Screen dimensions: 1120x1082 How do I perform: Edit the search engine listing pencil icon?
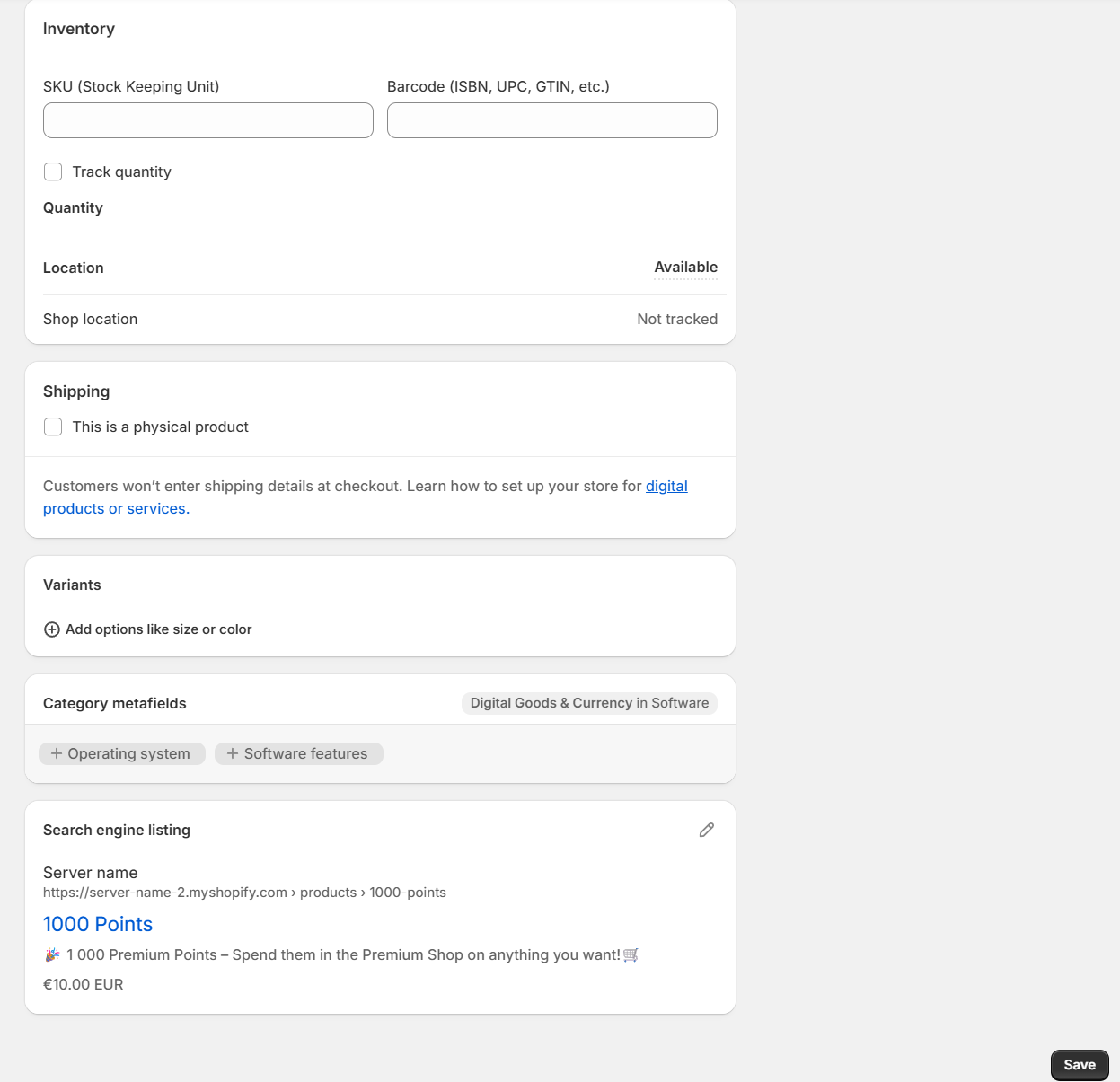click(x=707, y=830)
